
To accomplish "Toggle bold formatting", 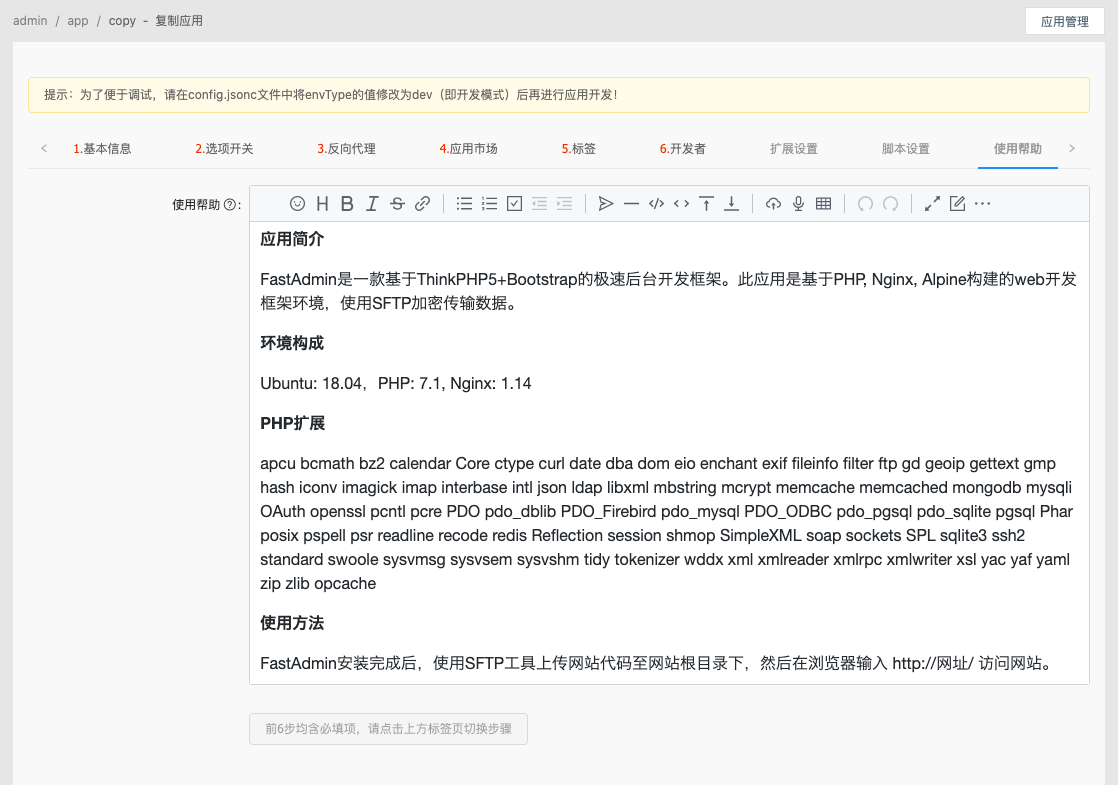I will click(x=346, y=203).
